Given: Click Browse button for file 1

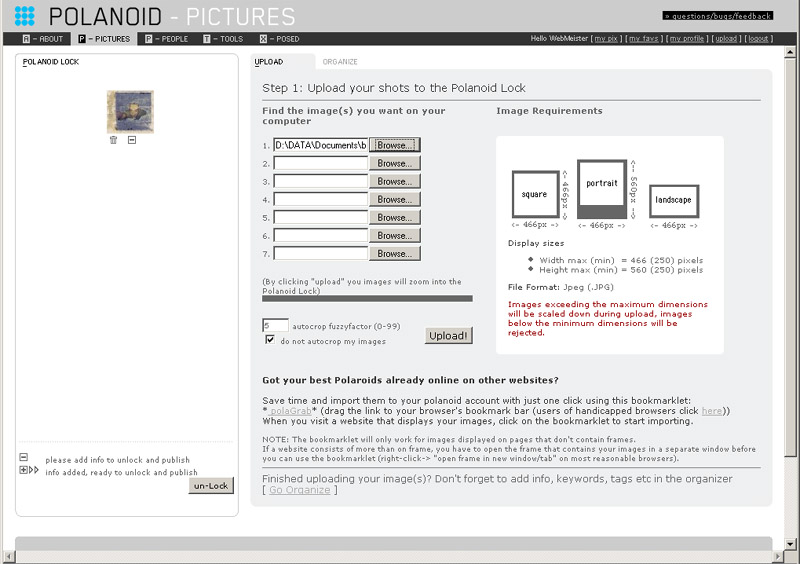Looking at the screenshot, I should (395, 145).
